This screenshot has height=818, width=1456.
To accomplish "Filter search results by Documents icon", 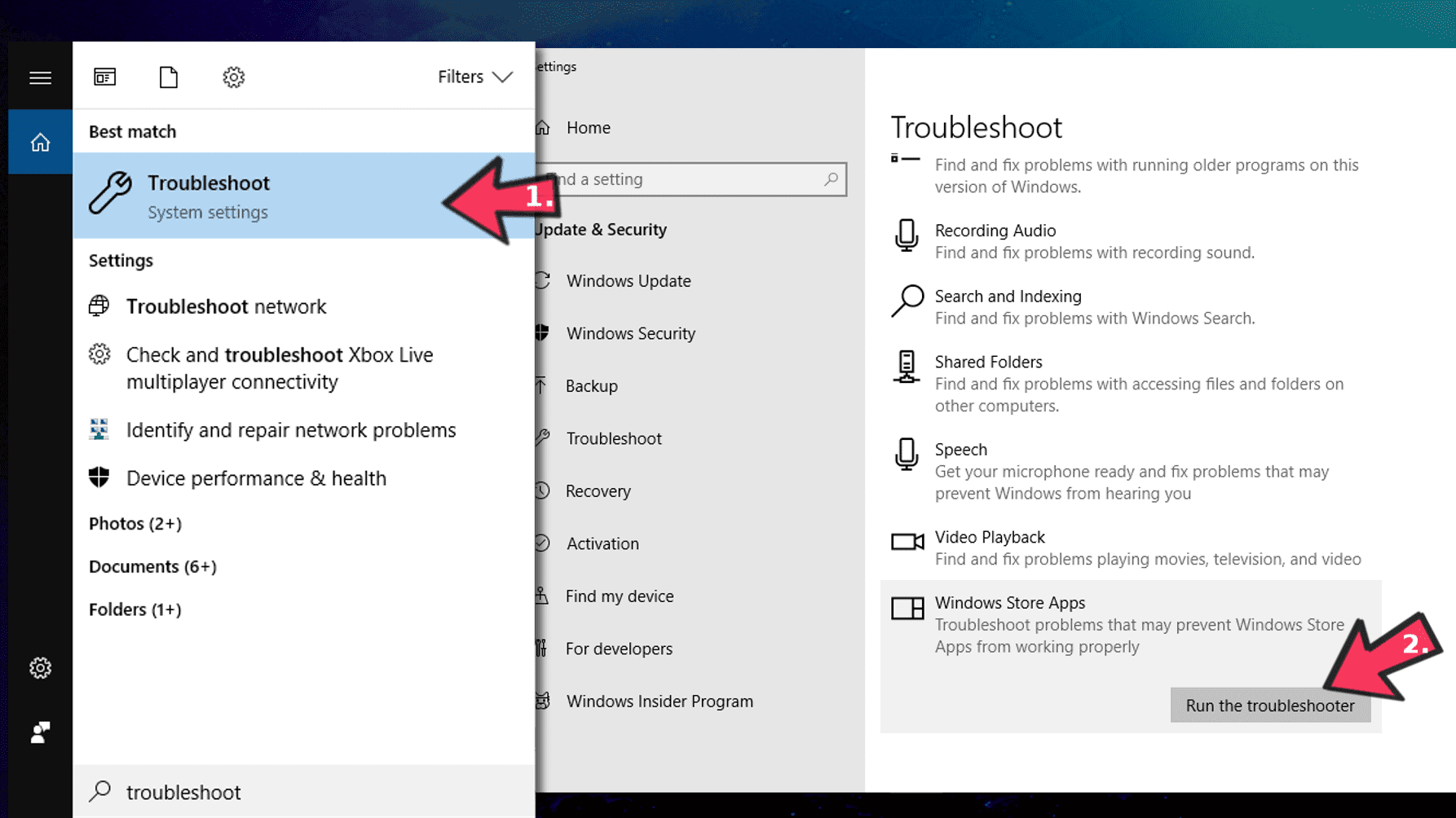I will pyautogui.click(x=169, y=77).
